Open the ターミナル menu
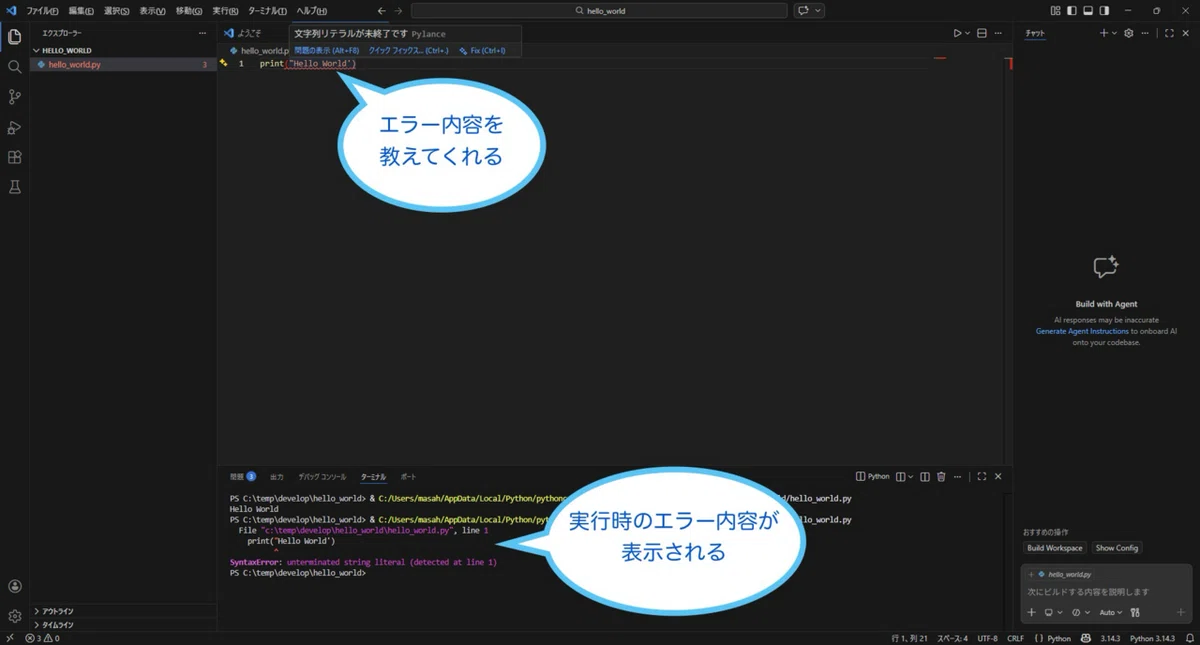 [x=267, y=10]
